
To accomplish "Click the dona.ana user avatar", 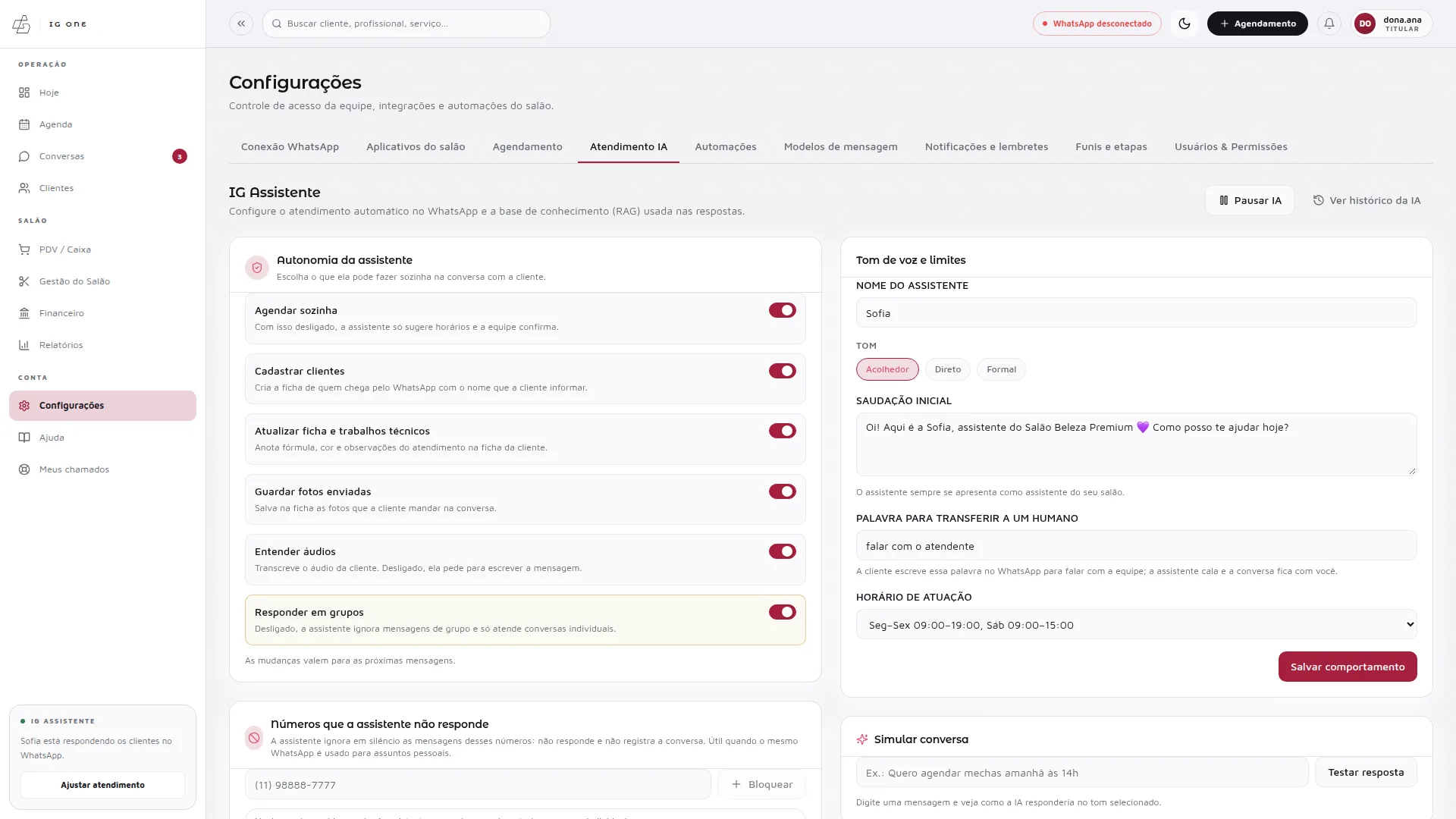I will (1365, 24).
